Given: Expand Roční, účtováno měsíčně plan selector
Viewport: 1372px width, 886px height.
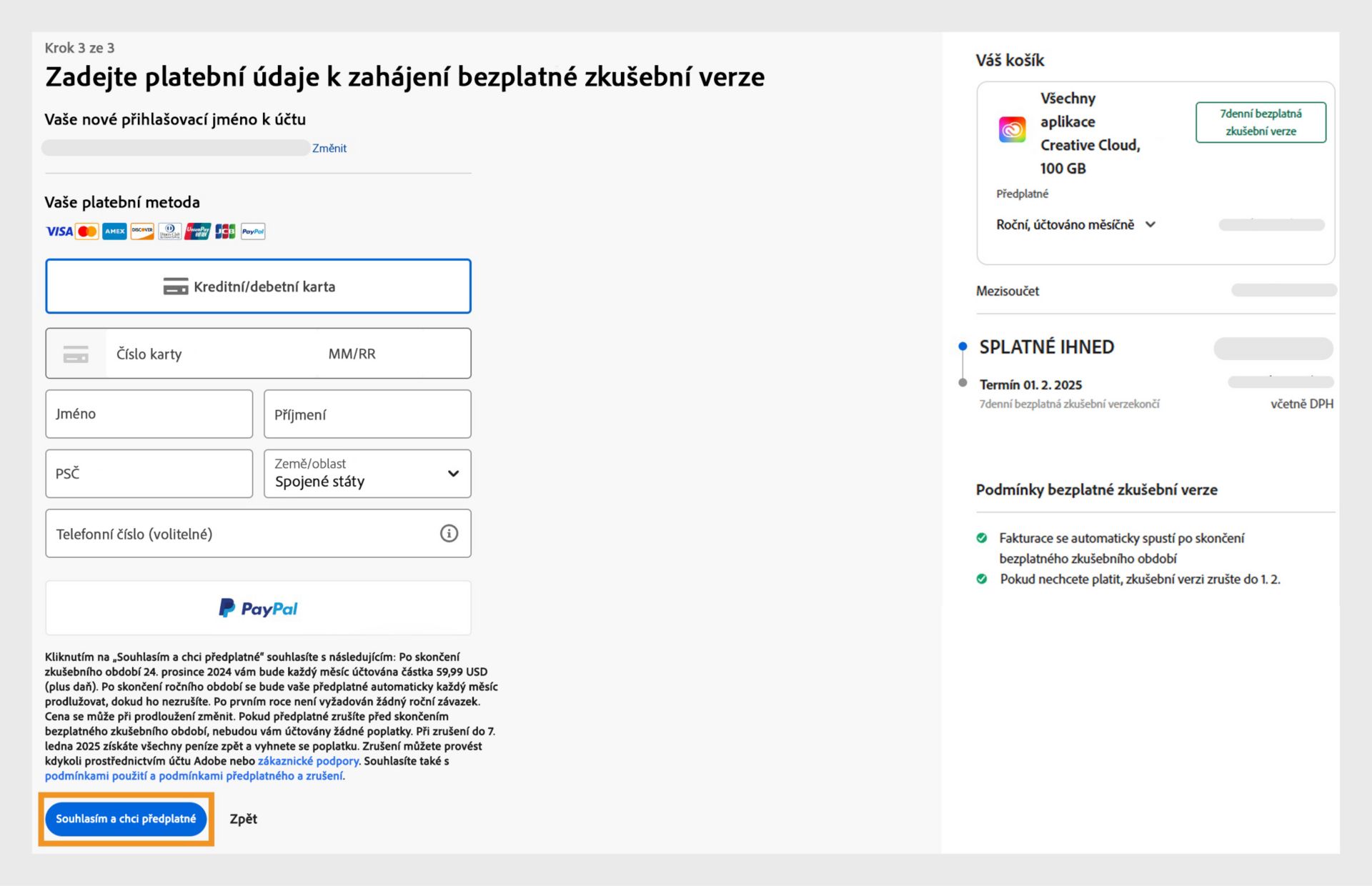Looking at the screenshot, I should tap(1076, 225).
